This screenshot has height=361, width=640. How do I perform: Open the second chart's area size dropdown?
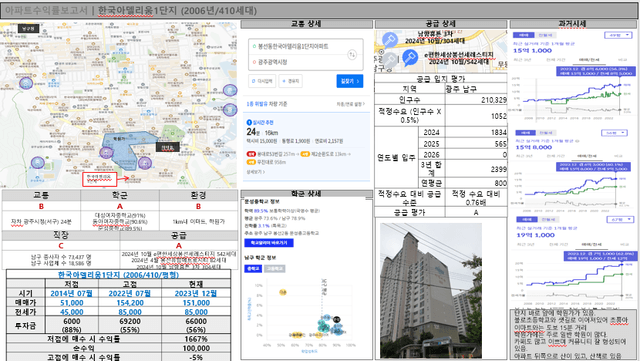[x=614, y=133]
